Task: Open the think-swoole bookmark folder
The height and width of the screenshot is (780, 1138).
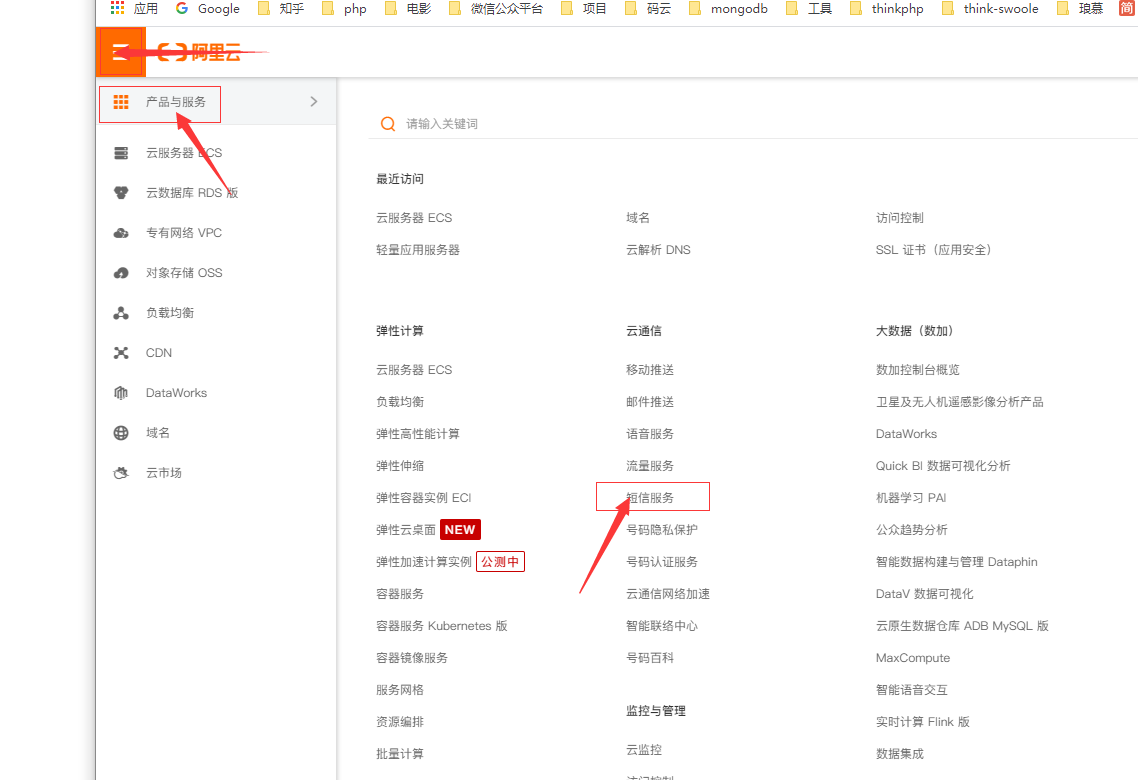Action: click(990, 9)
